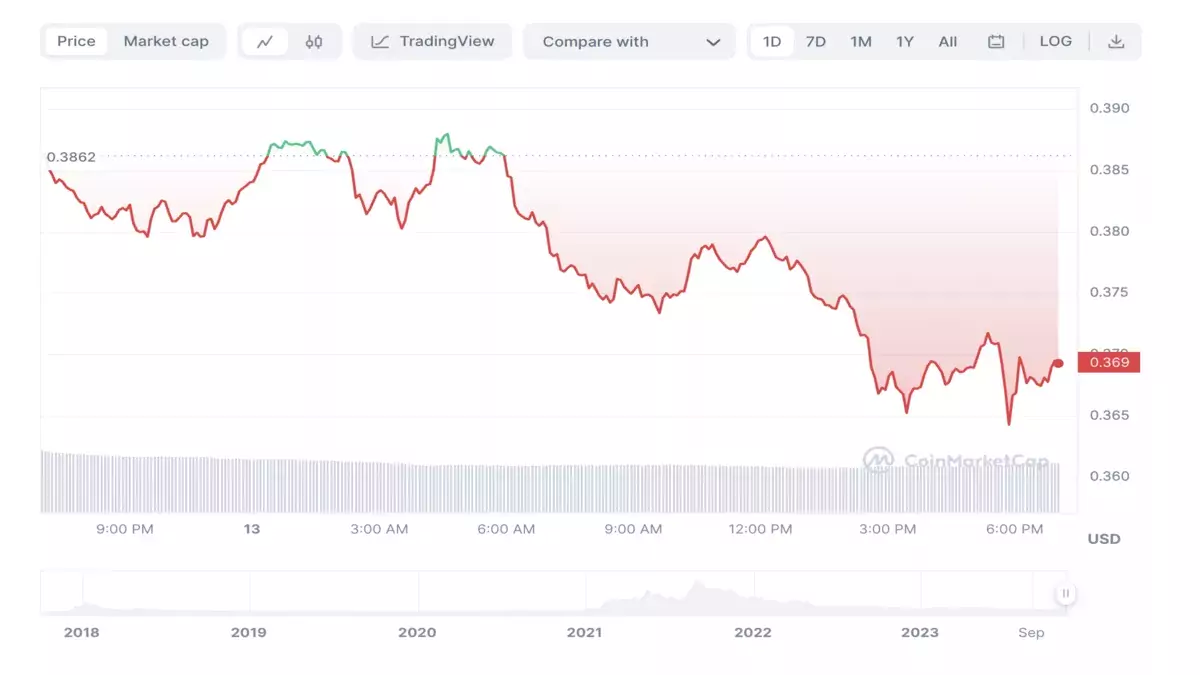Switch to line chart view icon

[265, 42]
